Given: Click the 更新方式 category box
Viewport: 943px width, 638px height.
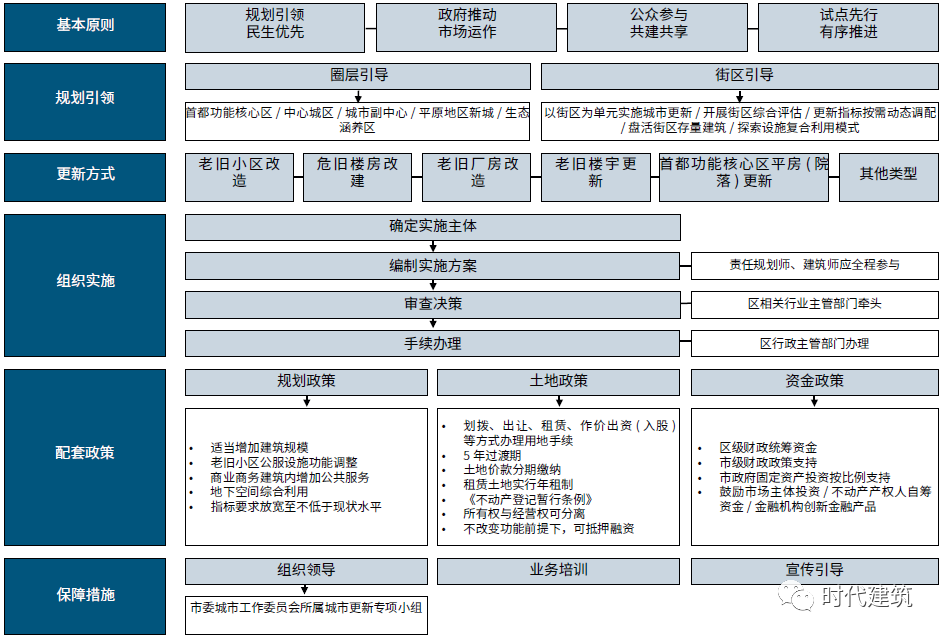Looking at the screenshot, I should [85, 177].
